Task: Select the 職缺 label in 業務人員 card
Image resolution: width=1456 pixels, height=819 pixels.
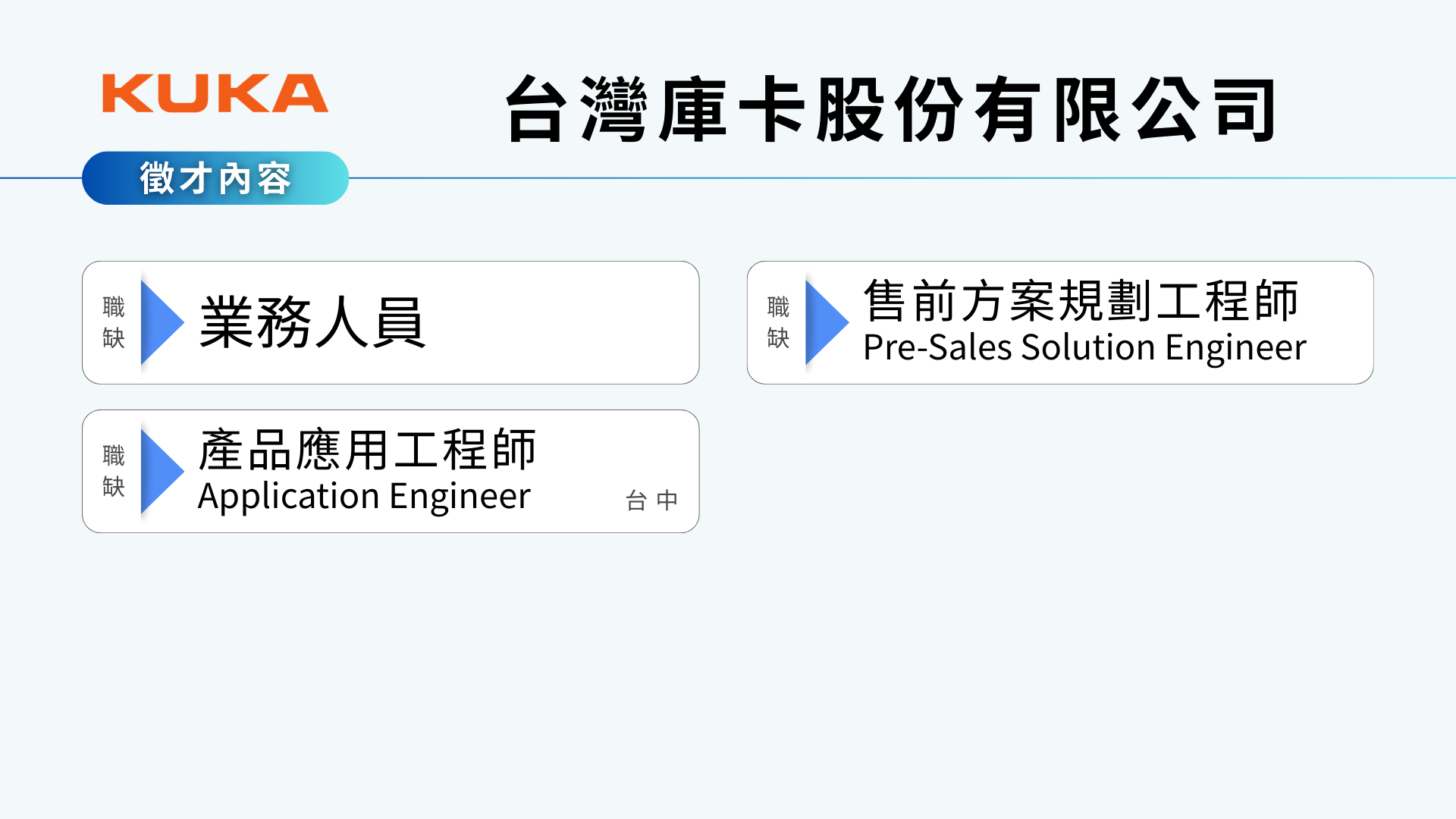Action: (x=114, y=322)
